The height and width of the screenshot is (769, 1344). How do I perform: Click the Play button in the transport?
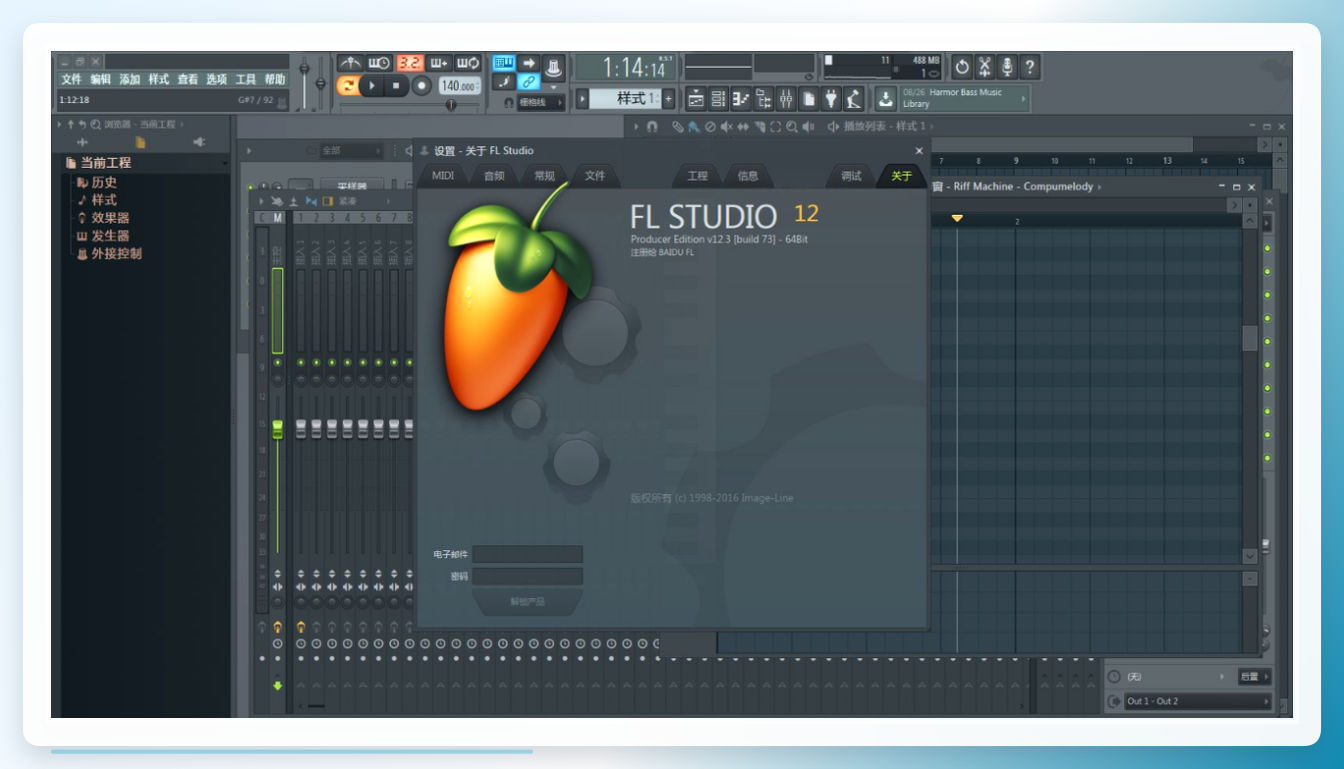tap(373, 86)
